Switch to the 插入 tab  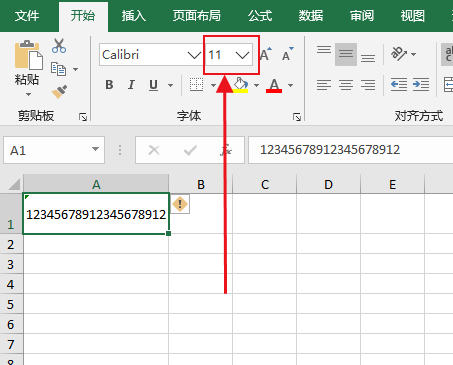pos(134,16)
